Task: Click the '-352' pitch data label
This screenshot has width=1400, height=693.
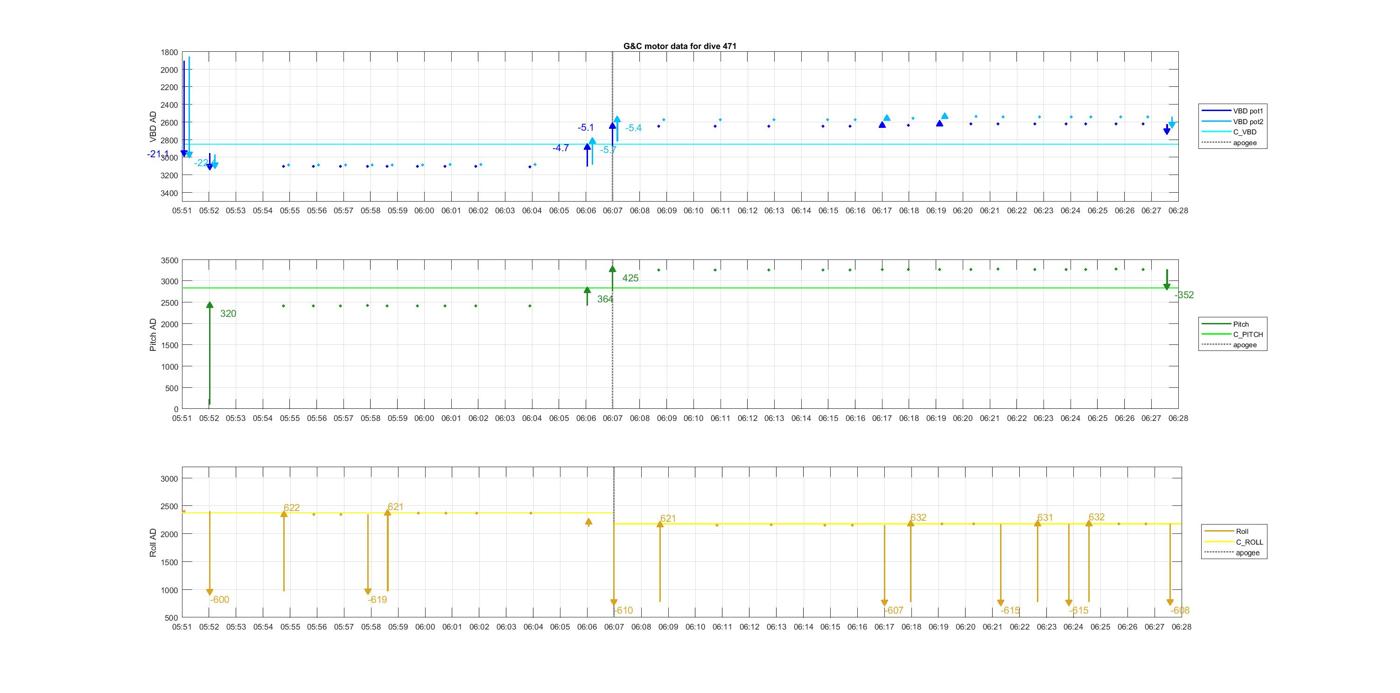Action: click(1184, 295)
